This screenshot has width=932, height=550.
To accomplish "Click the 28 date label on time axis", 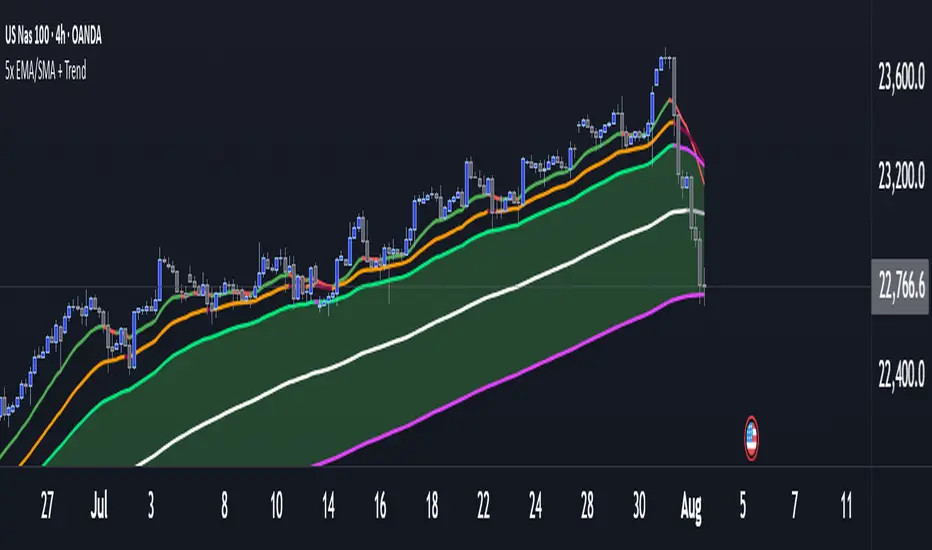I will (587, 505).
